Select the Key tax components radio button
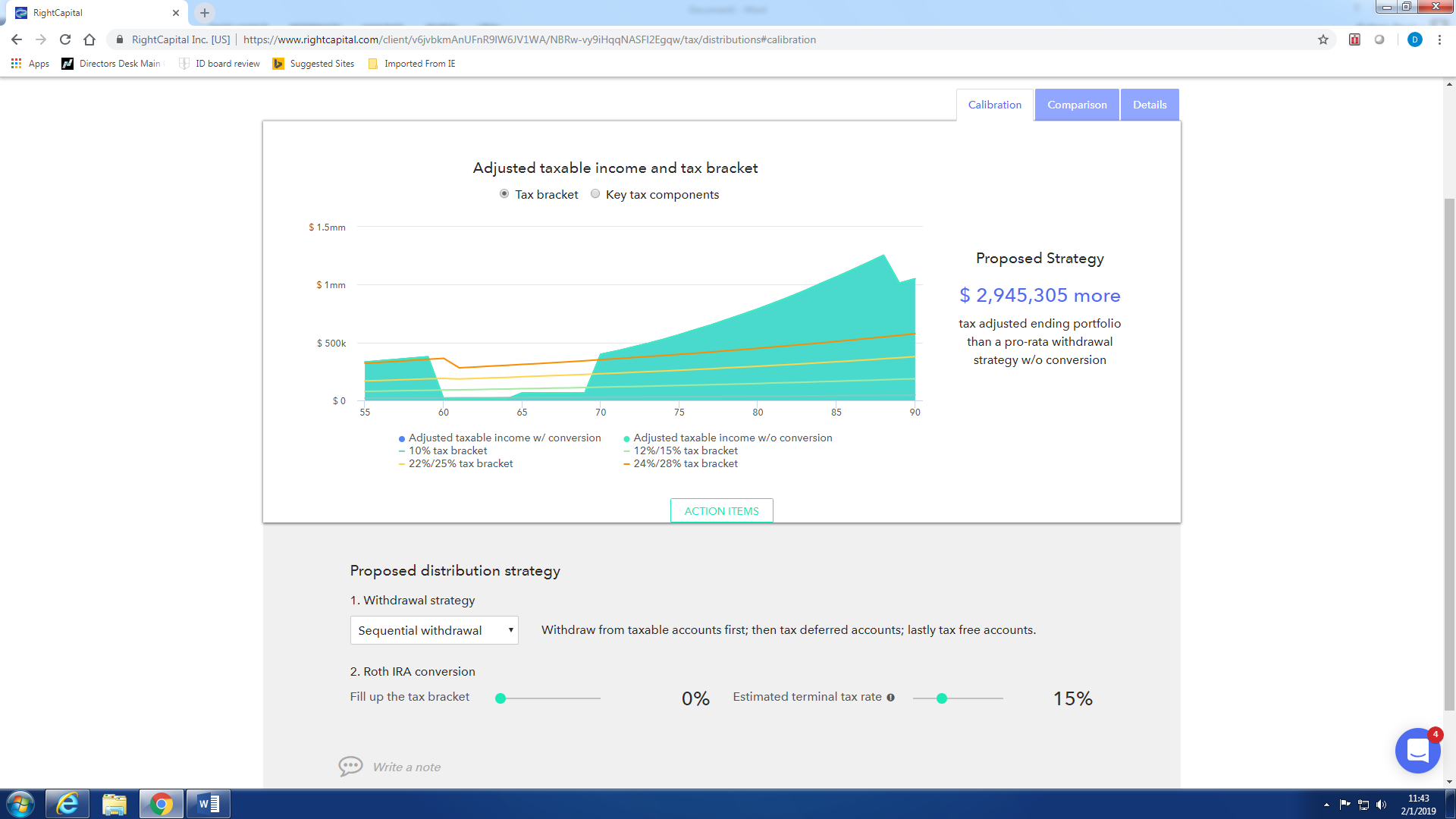 click(x=597, y=193)
